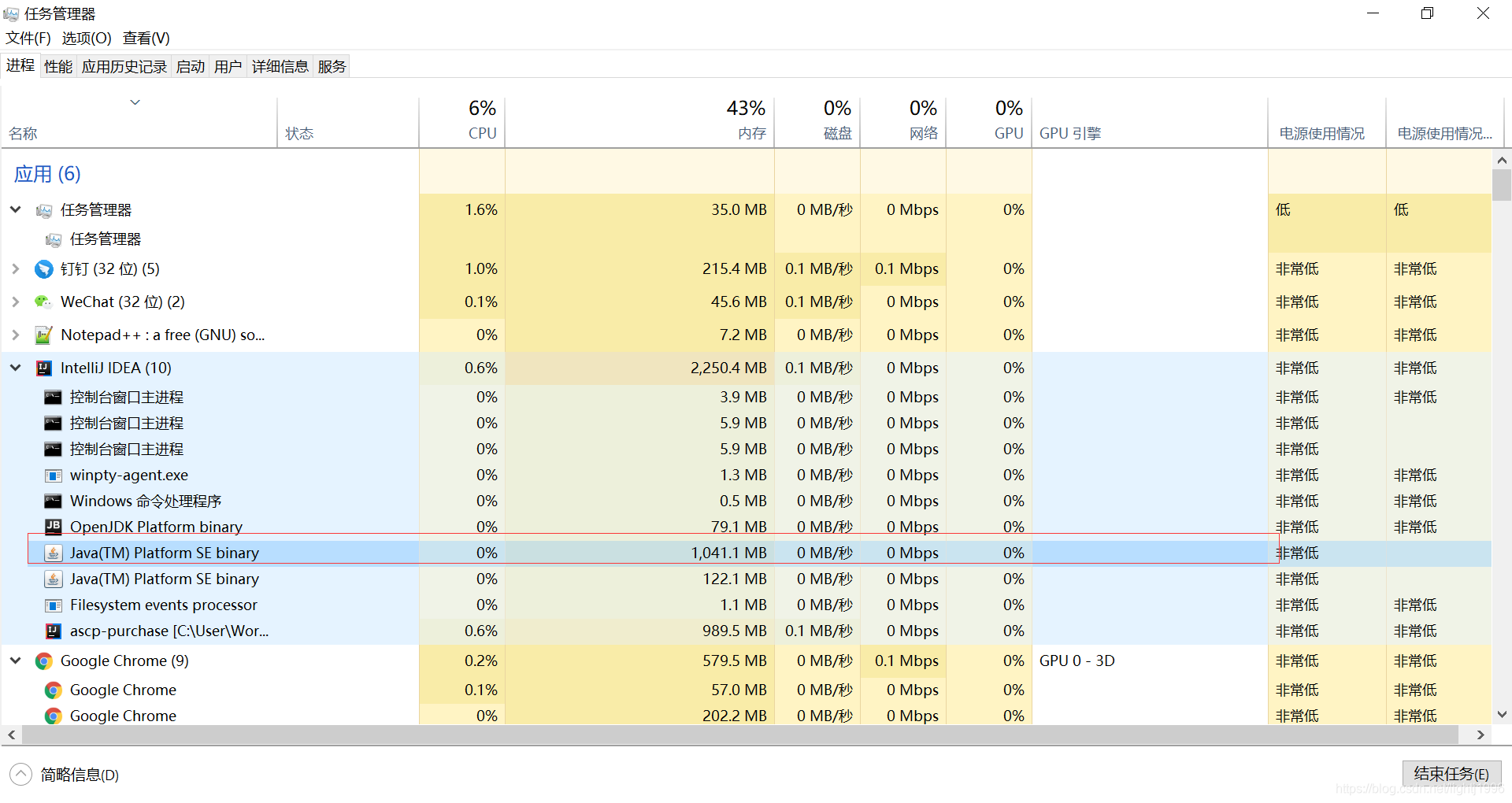Click the Filesystem events processor icon
The width and height of the screenshot is (1512, 803).
53,605
